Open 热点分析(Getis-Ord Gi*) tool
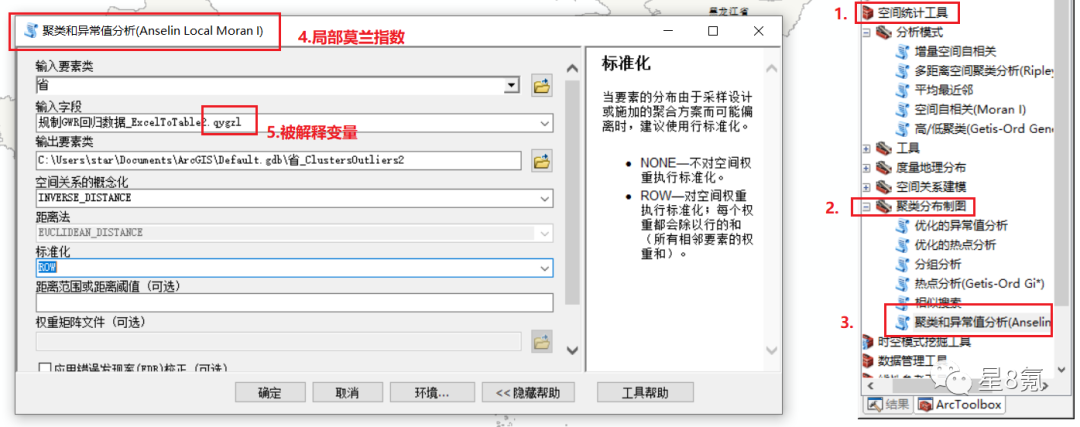The image size is (1080, 427). click(x=979, y=283)
